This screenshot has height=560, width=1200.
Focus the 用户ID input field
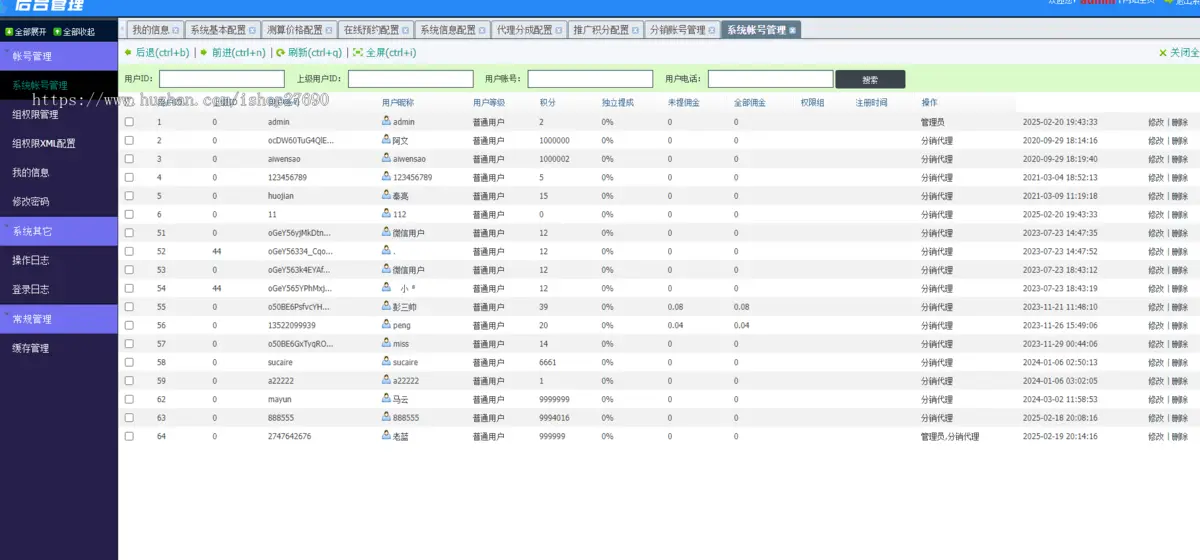point(222,79)
